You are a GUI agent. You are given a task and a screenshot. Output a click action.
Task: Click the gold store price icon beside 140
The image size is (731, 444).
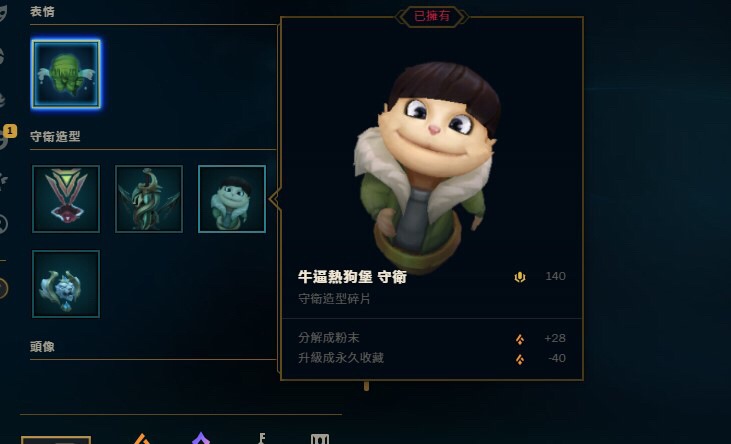(520, 277)
